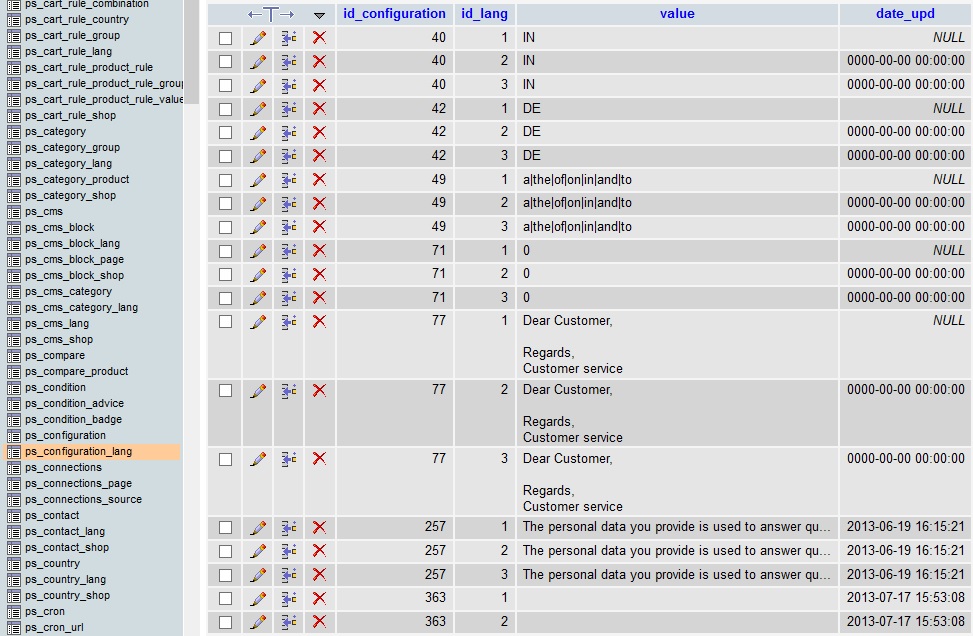The image size is (973, 636).
Task: Open ps_configuration_lang table in sidebar
Action: (x=78, y=451)
